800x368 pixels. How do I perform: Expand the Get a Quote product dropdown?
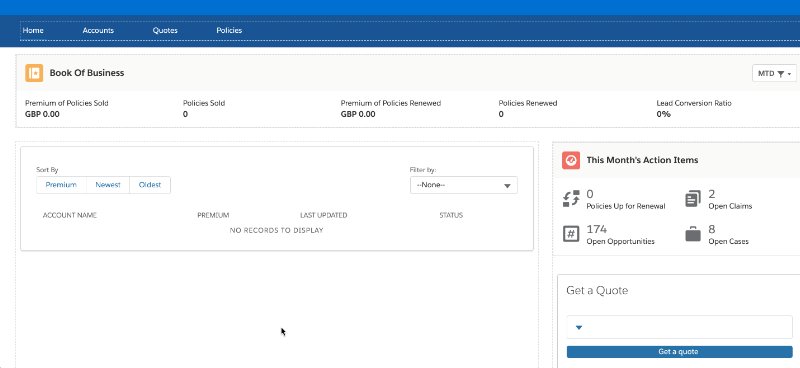click(680, 327)
